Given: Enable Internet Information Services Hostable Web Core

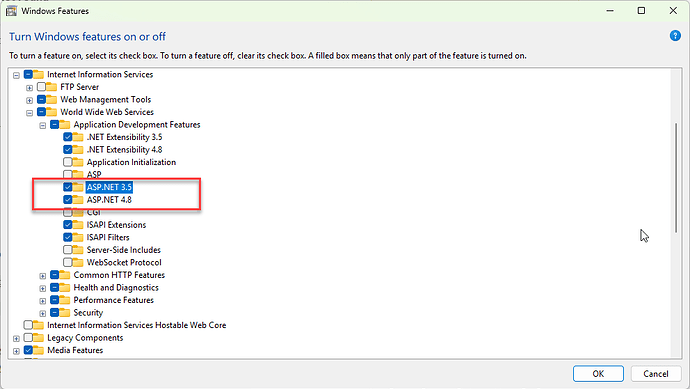Looking at the screenshot, I should pos(28,325).
